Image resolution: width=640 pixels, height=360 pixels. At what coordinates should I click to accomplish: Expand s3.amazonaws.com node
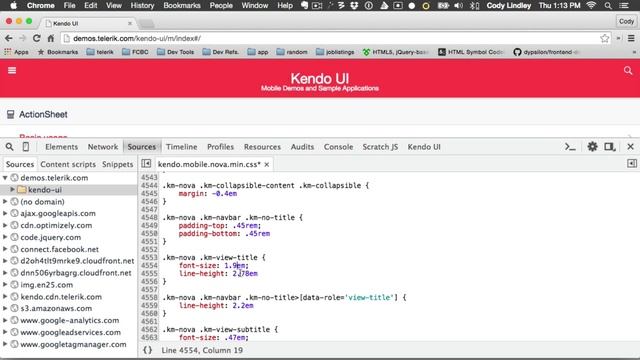click(x=5, y=308)
